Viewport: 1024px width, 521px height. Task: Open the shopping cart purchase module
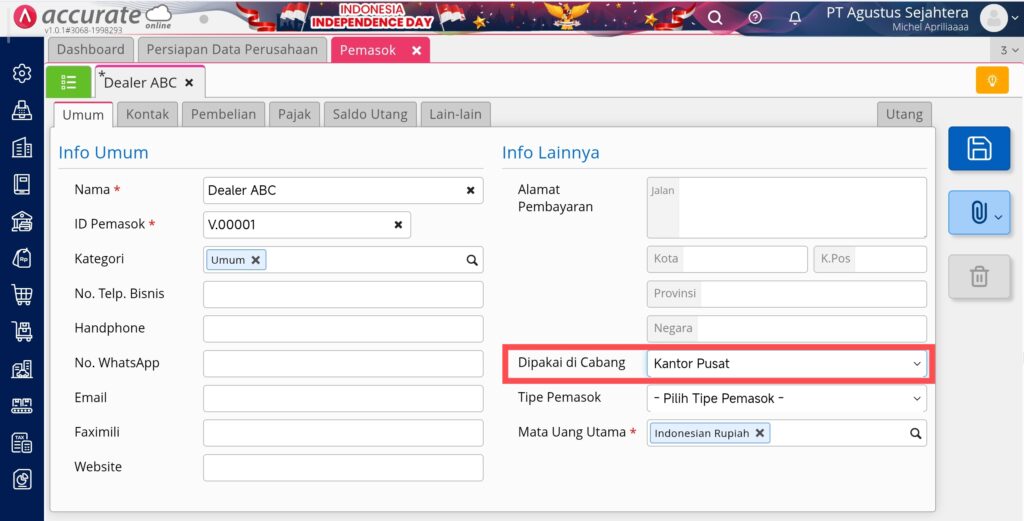[x=22, y=295]
